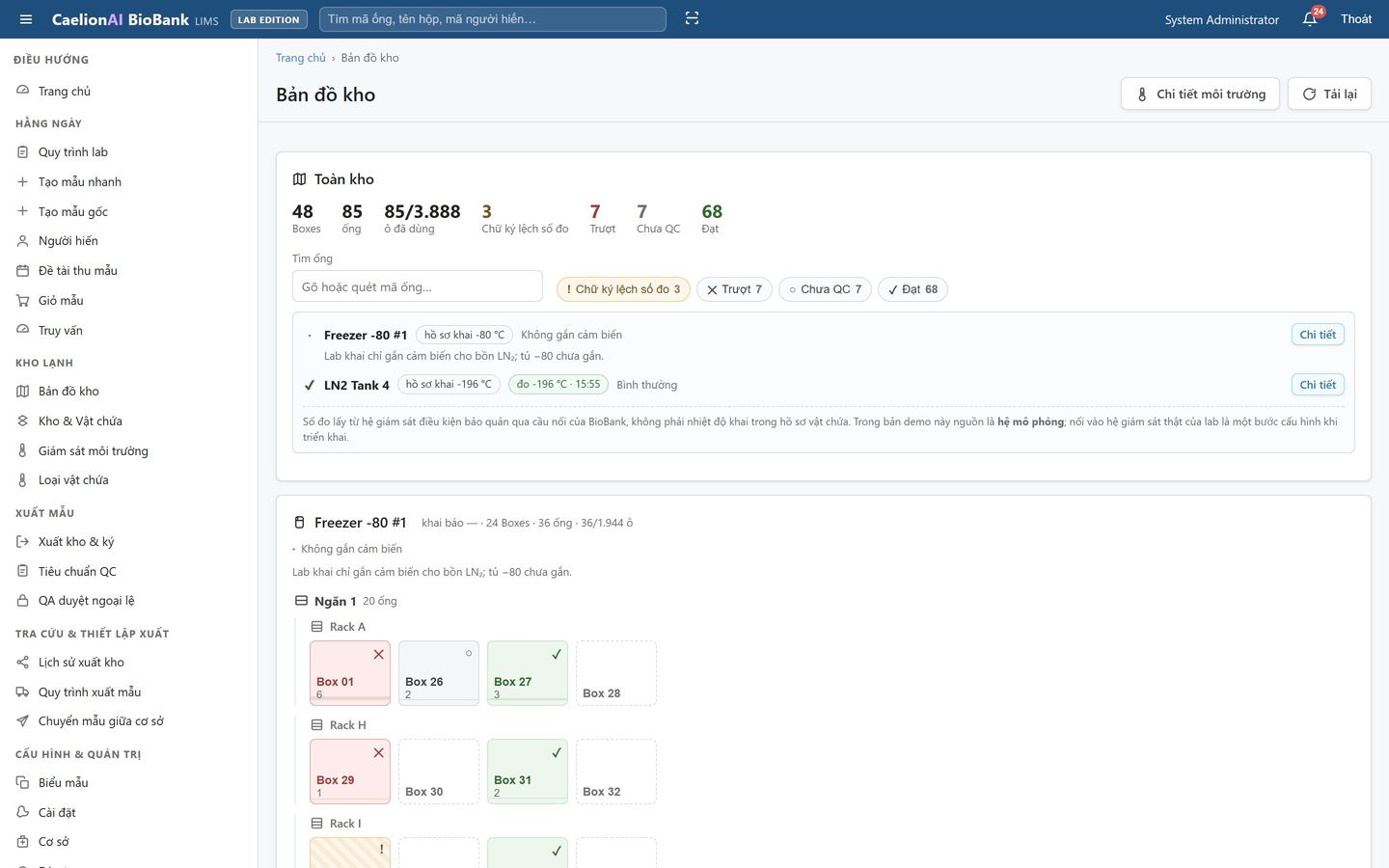
Task: Click Chi tiết for LN2 Tank 4
Action: pyautogui.click(x=1318, y=385)
